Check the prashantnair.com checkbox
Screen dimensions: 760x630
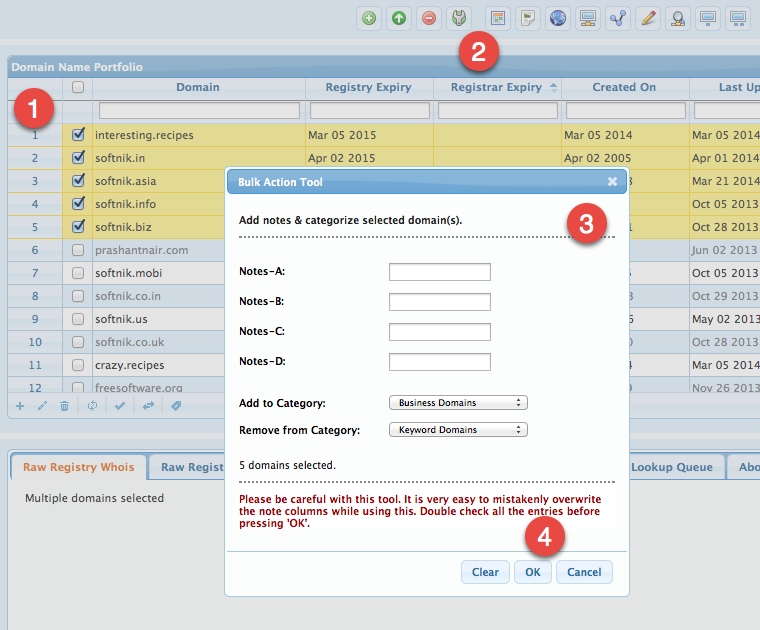coord(78,250)
